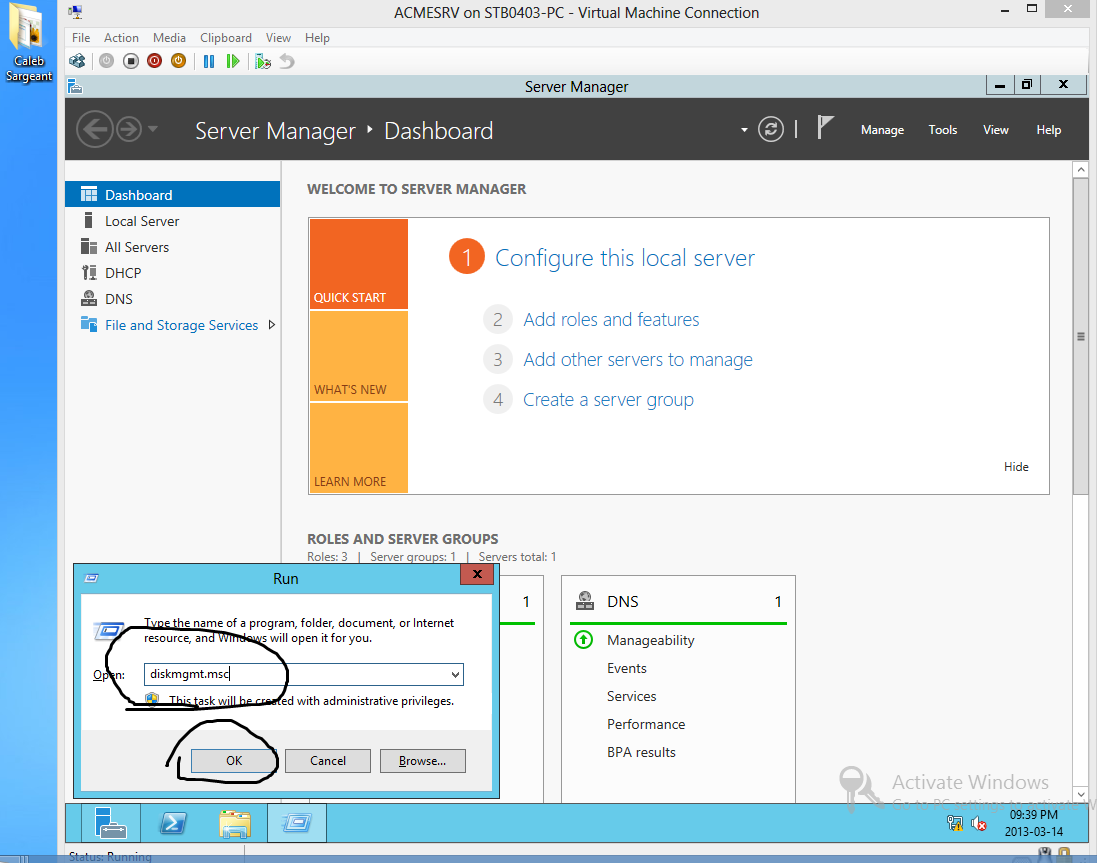Click Add roles and features link

(611, 320)
